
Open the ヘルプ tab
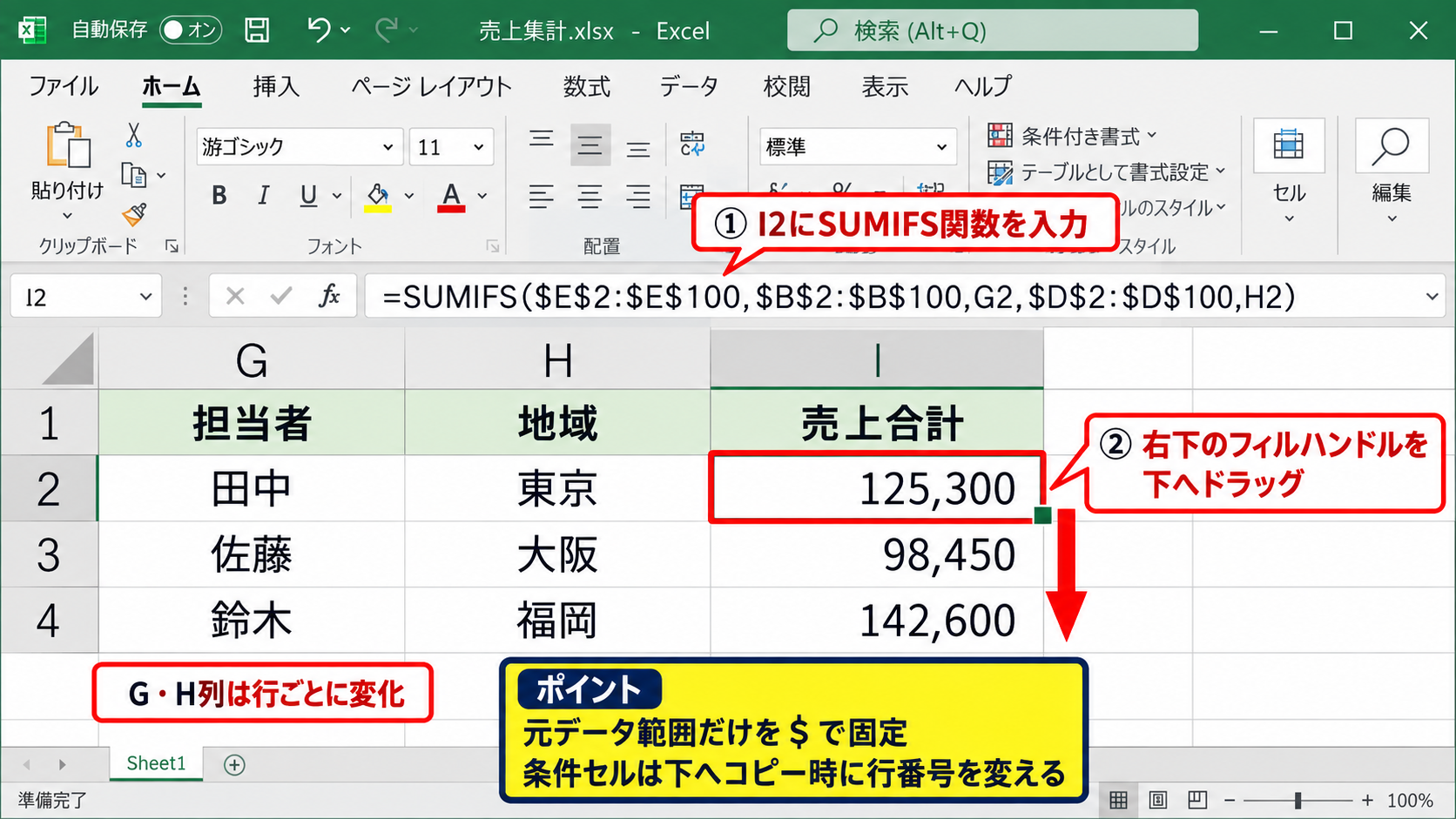pos(982,86)
